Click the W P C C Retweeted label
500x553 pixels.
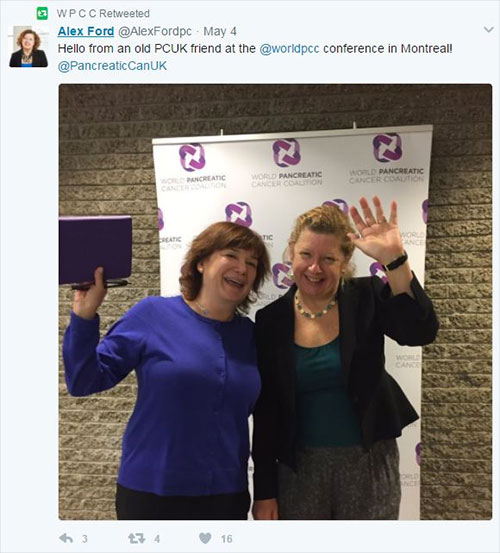click(103, 14)
